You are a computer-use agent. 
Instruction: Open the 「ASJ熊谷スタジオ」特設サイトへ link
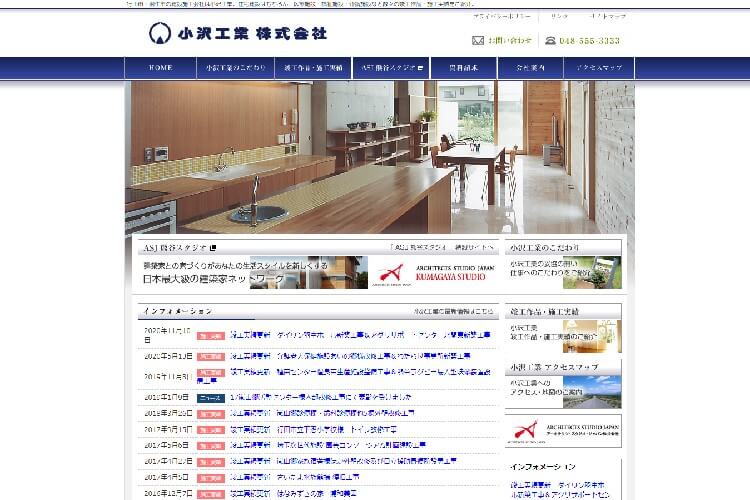441,247
